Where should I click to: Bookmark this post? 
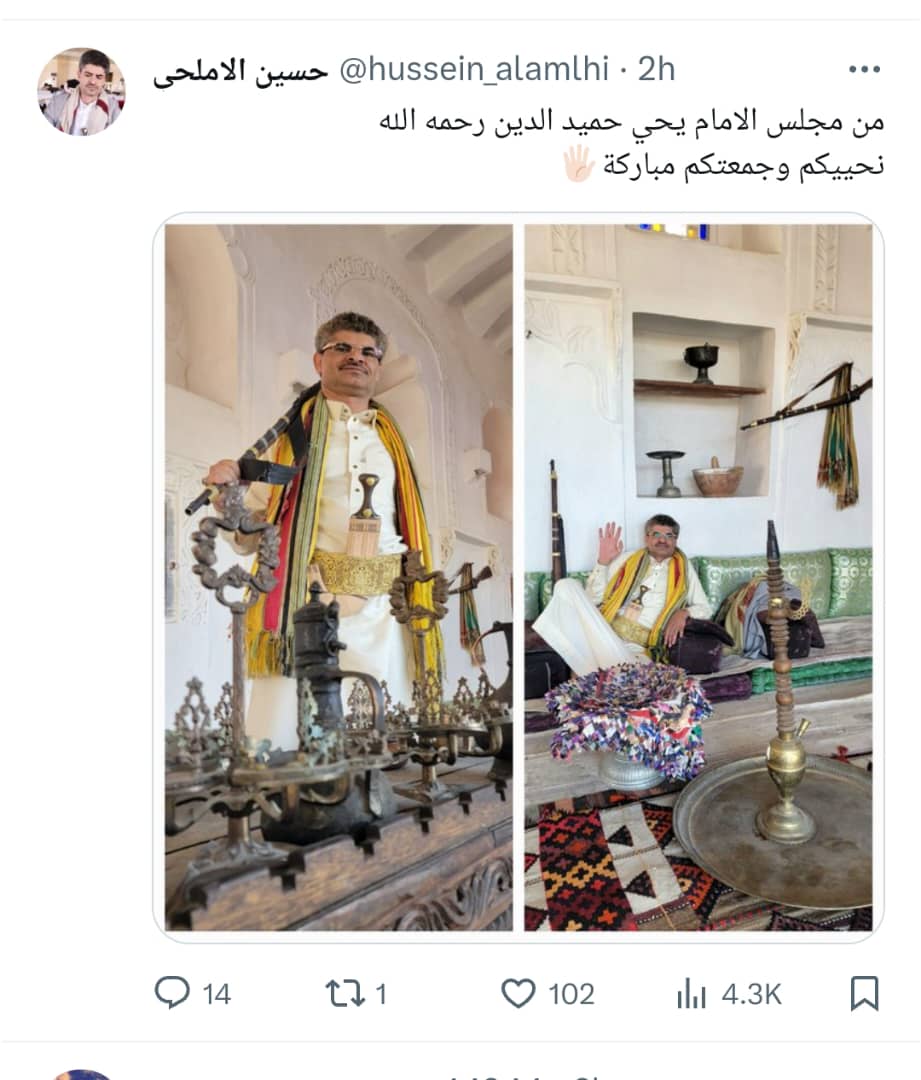coord(865,993)
